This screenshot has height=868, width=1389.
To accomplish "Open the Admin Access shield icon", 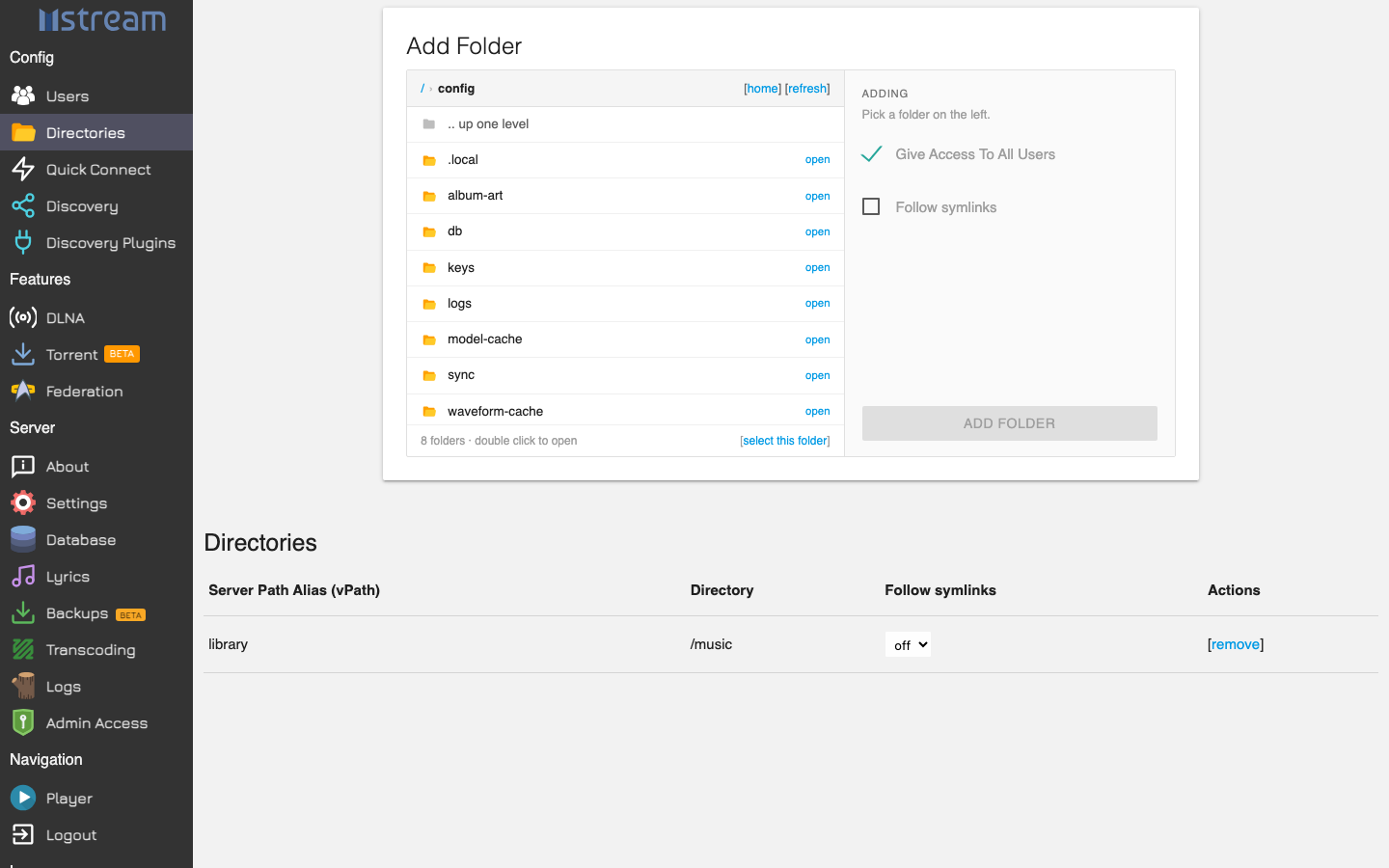I will 23,722.
